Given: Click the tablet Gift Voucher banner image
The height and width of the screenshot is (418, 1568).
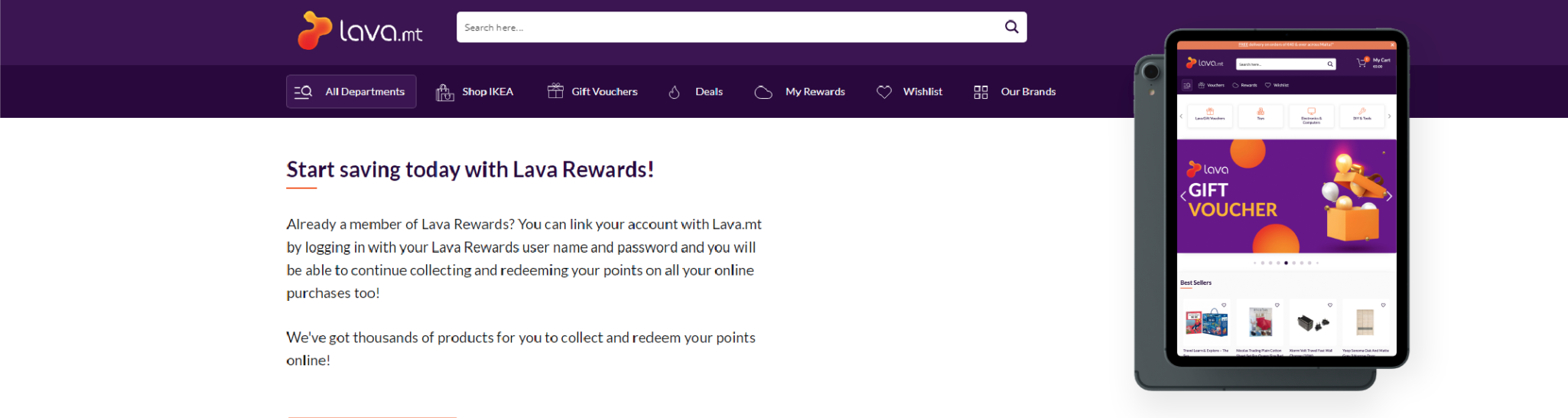Looking at the screenshot, I should pyautogui.click(x=1287, y=196).
